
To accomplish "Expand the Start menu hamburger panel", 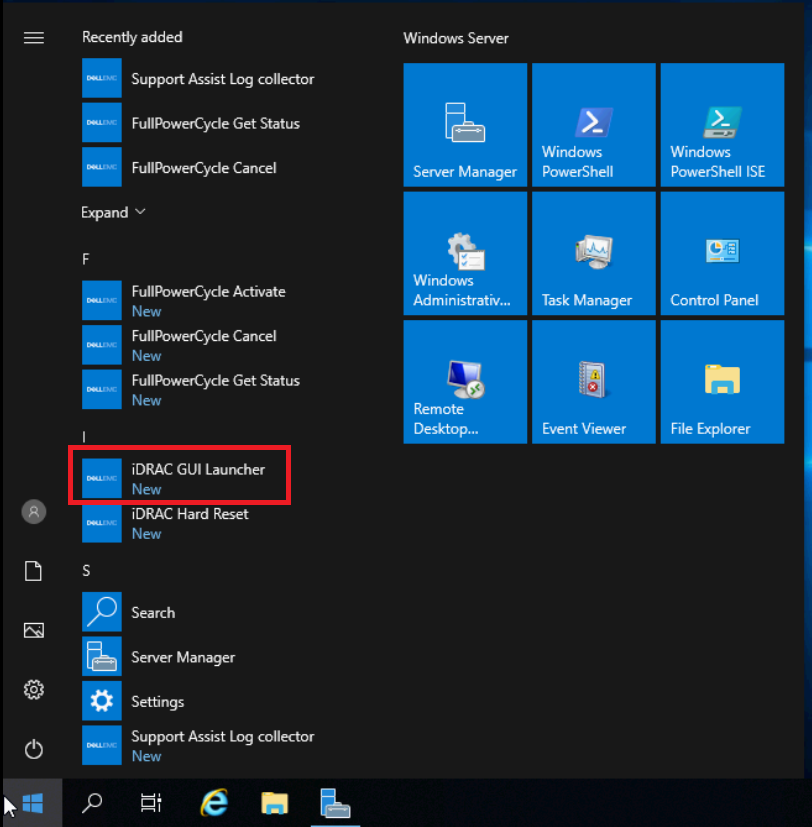I will click(x=33, y=37).
